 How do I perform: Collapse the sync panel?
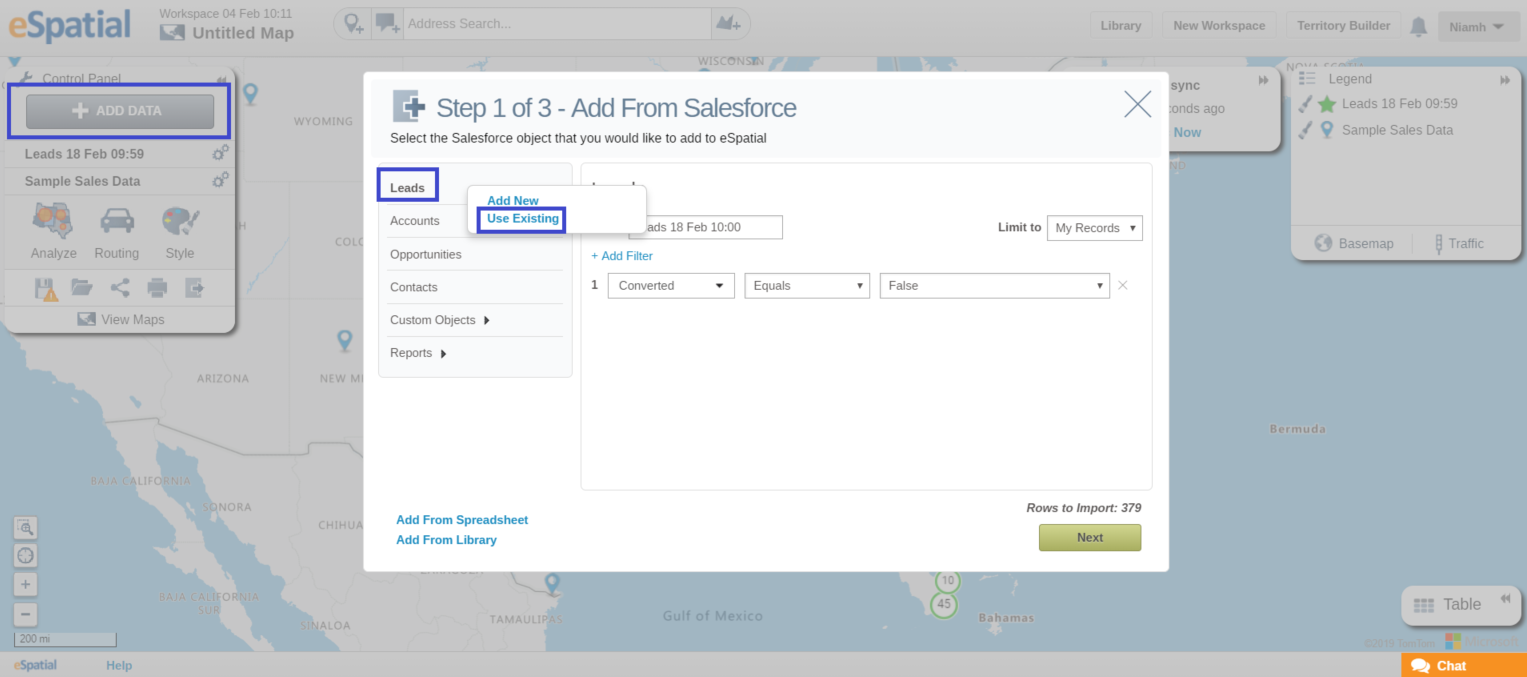point(1264,80)
